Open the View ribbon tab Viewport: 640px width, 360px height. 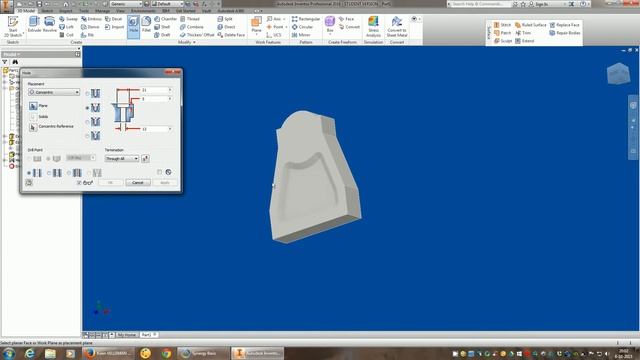pyautogui.click(x=120, y=11)
